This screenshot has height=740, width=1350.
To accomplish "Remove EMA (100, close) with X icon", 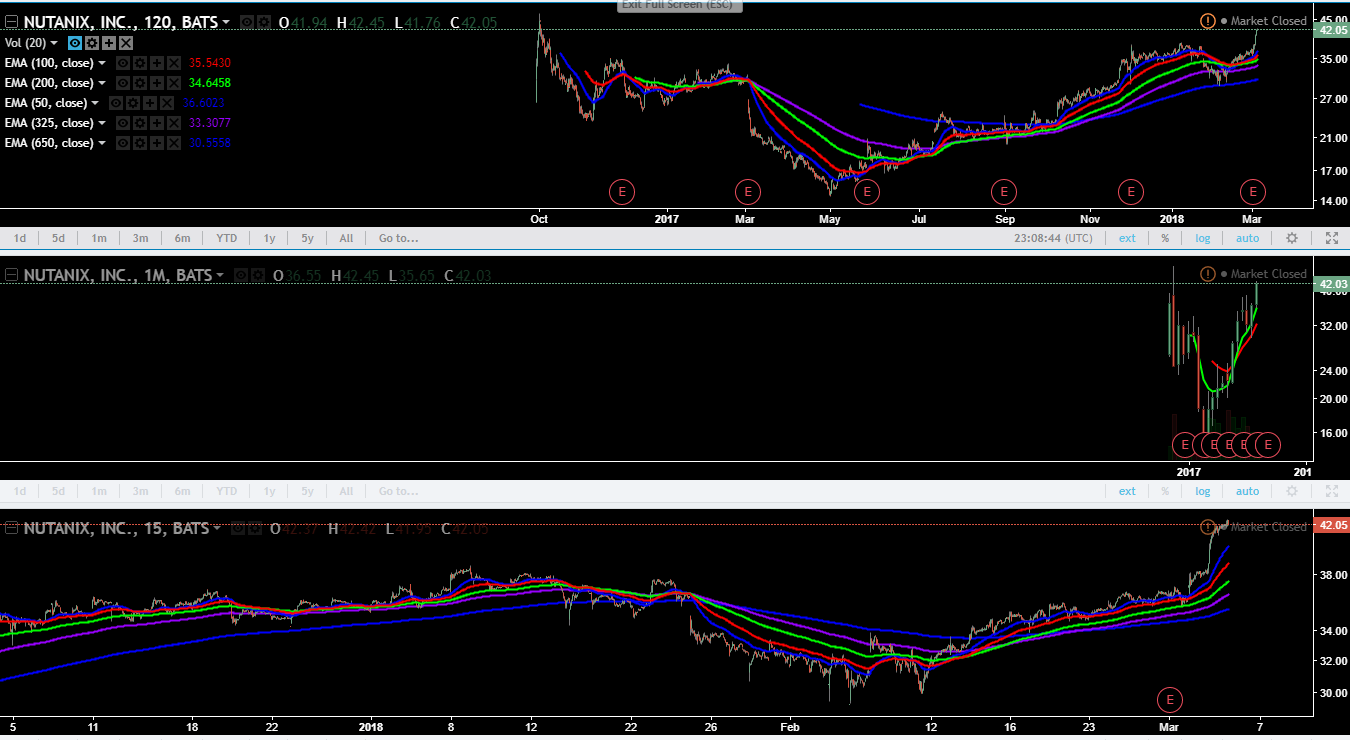I will click(174, 63).
